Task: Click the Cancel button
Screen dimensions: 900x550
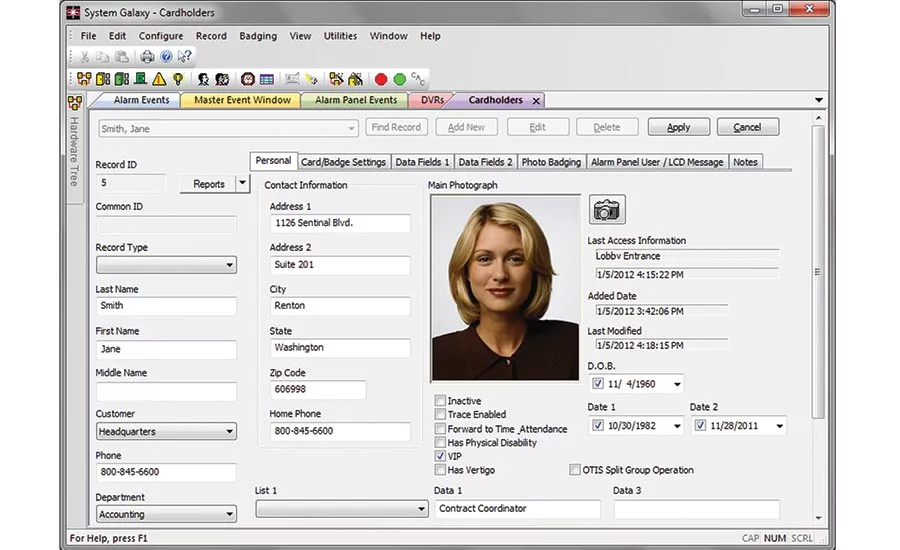Action: (x=747, y=127)
